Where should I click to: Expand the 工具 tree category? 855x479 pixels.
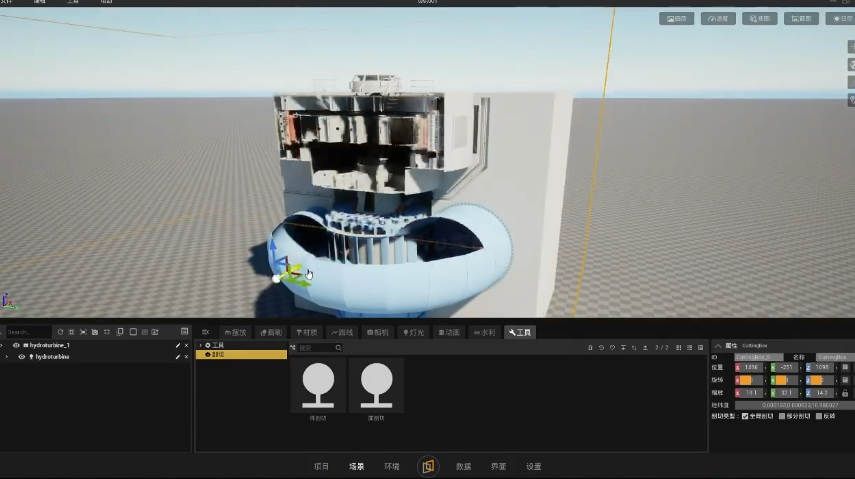tap(200, 345)
